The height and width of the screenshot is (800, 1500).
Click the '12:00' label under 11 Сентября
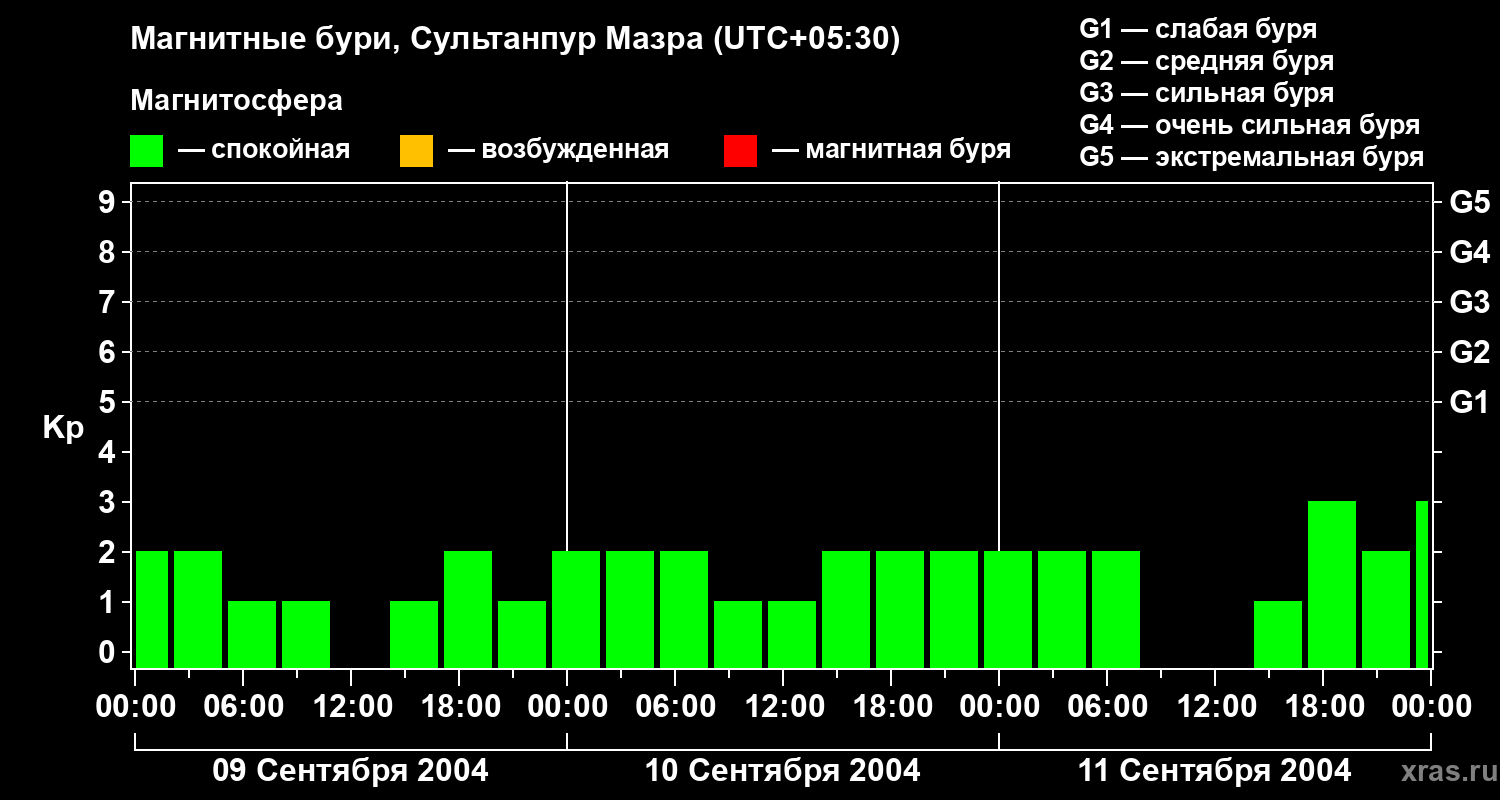[1215, 707]
